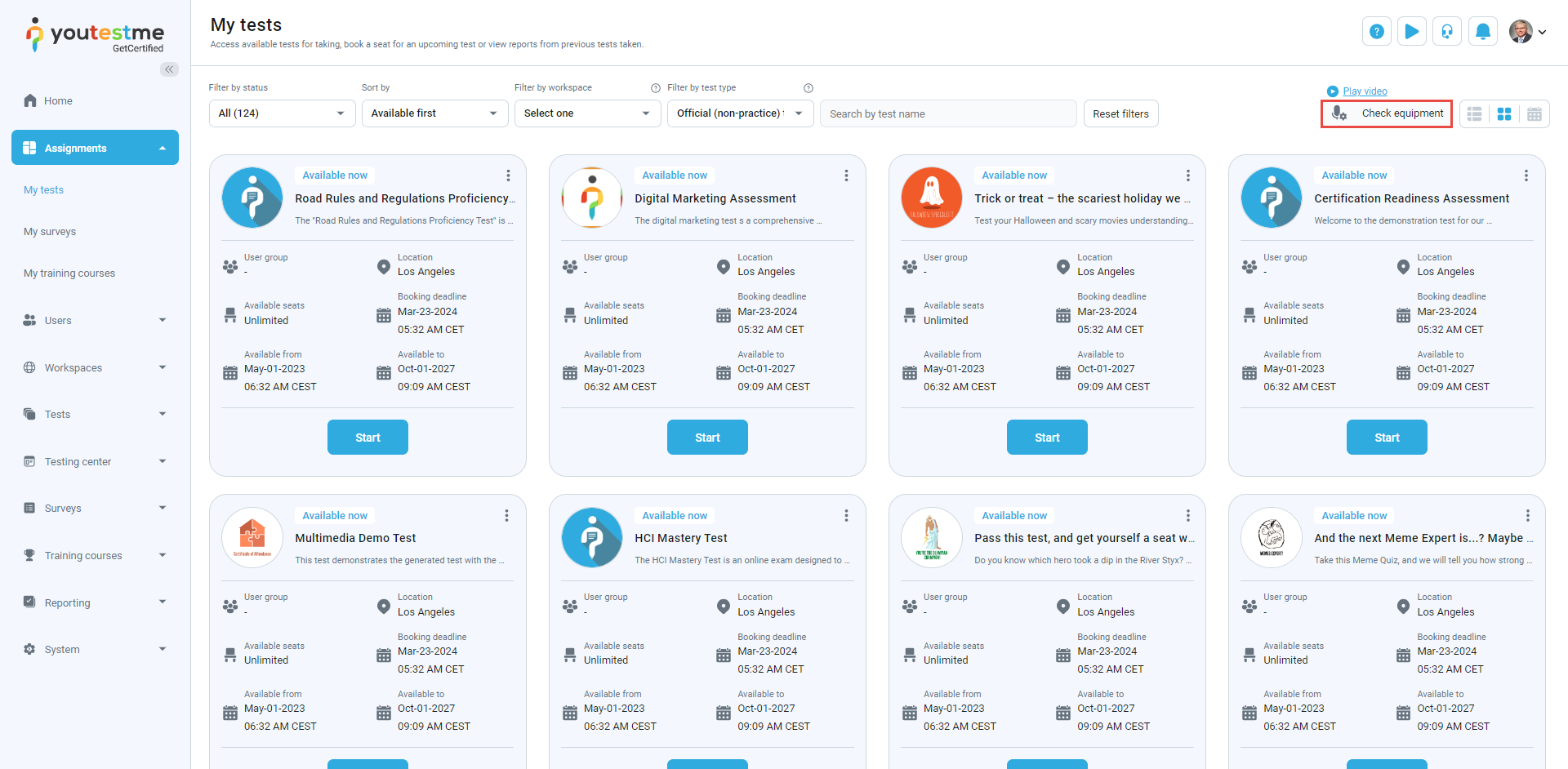Open My training courses in sidebar
This screenshot has height=769, width=1568.
pyautogui.click(x=69, y=273)
